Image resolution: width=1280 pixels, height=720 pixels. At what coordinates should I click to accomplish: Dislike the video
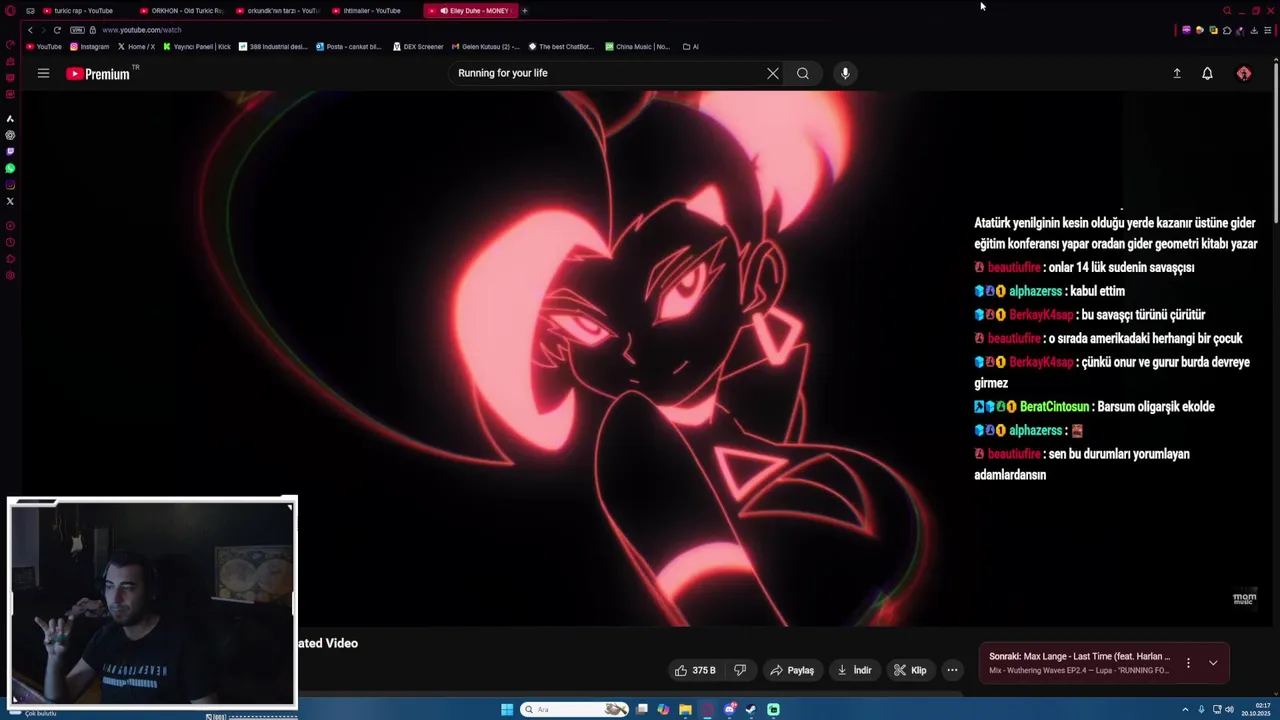click(740, 670)
